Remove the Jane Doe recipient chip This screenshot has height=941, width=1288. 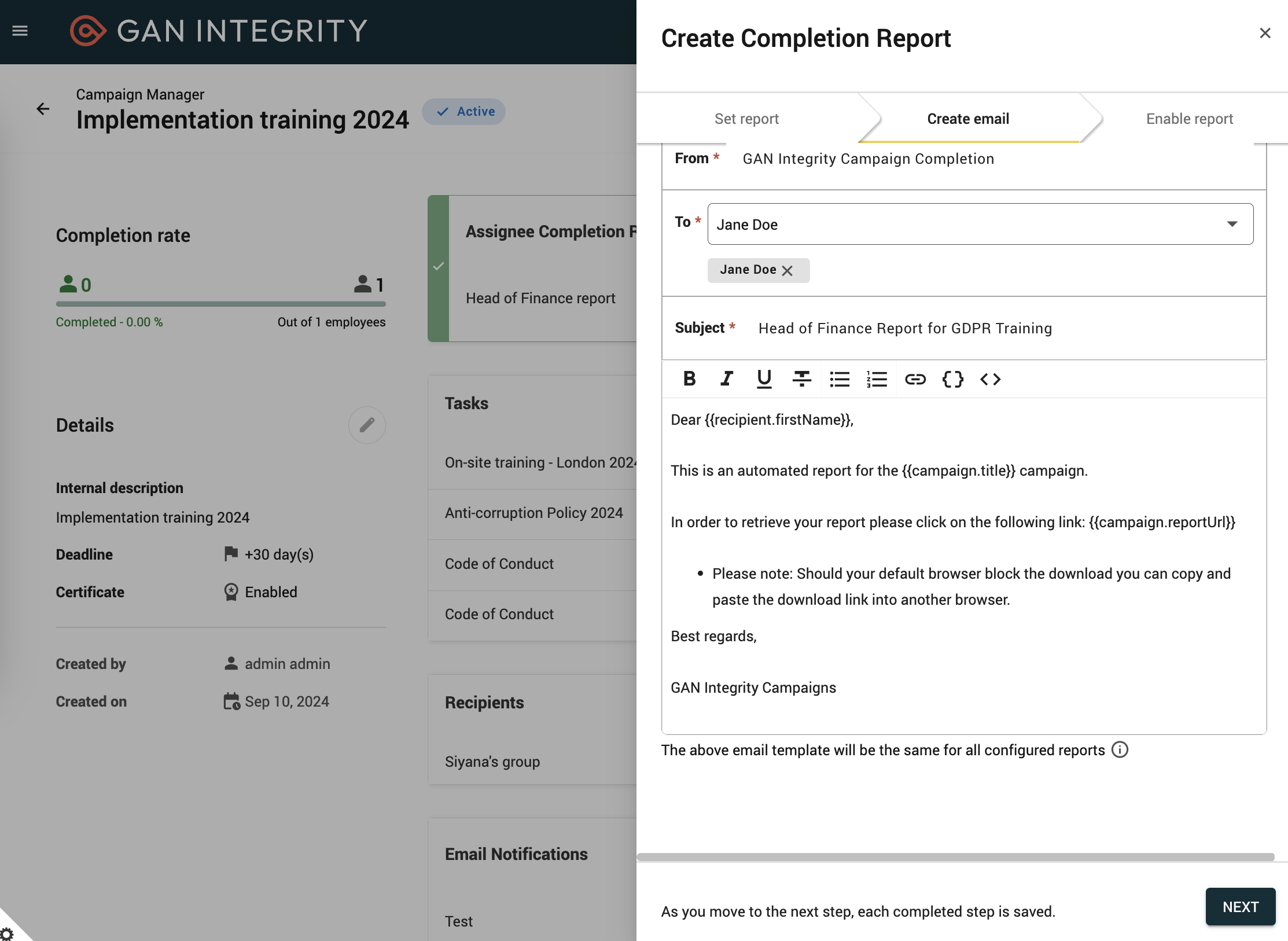pos(787,270)
